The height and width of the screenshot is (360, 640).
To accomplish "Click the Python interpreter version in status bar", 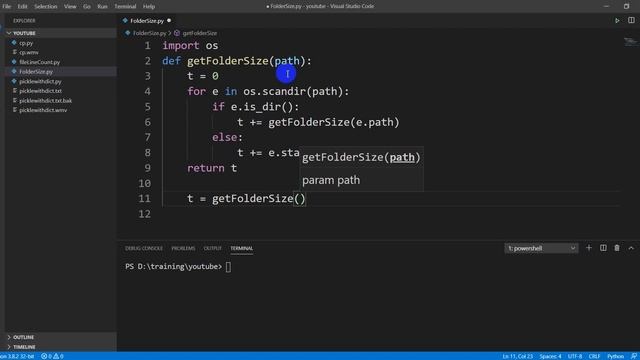I will click(x=17, y=356).
